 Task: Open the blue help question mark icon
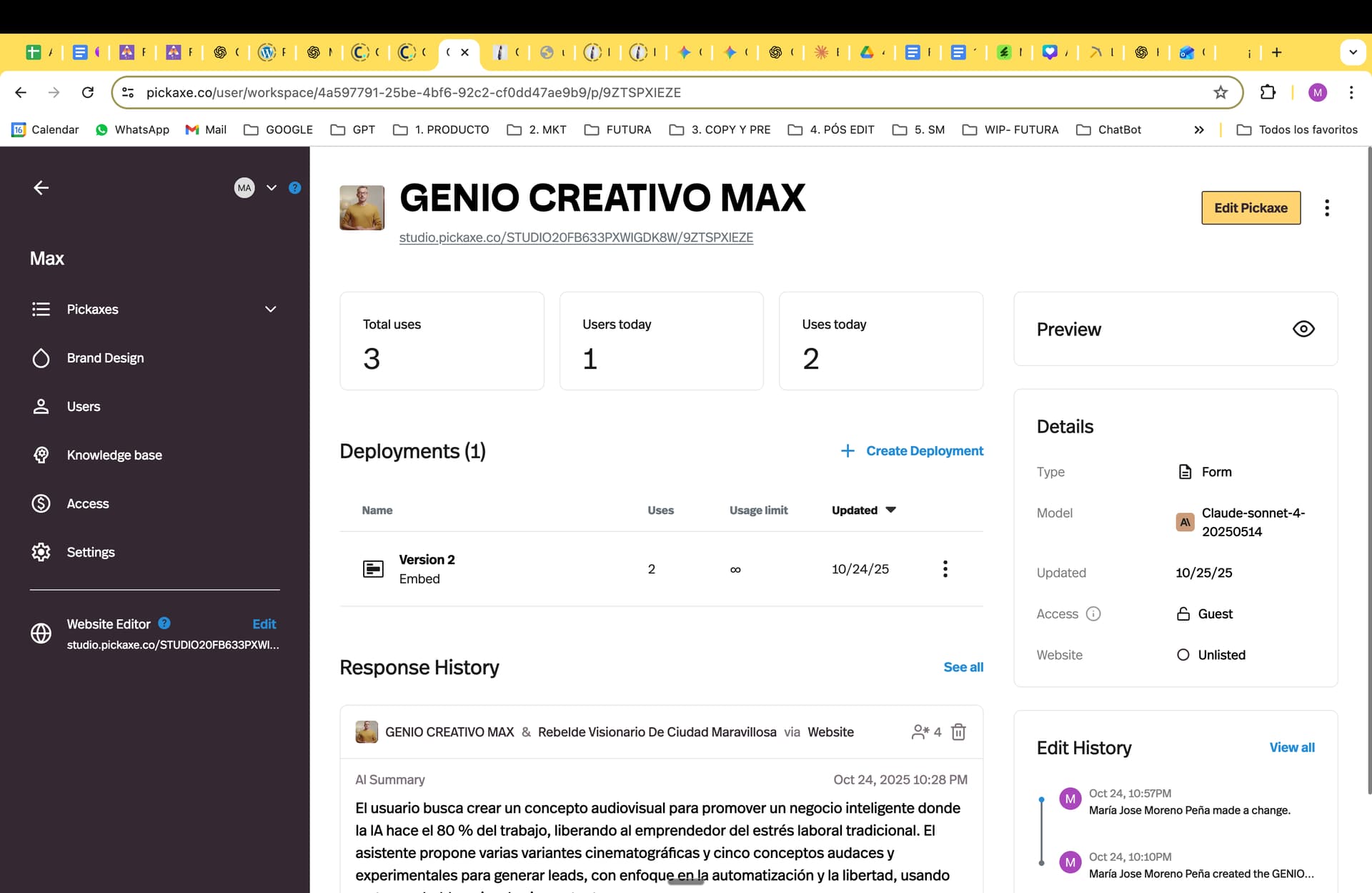tap(294, 187)
